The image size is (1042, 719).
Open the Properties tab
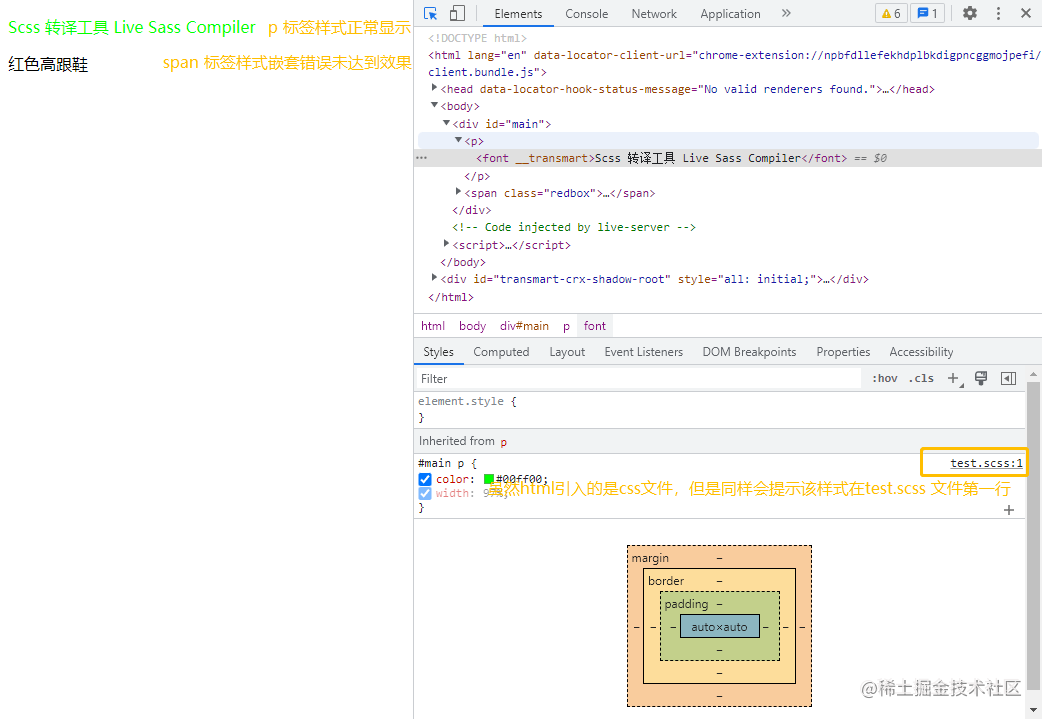pyautogui.click(x=843, y=352)
